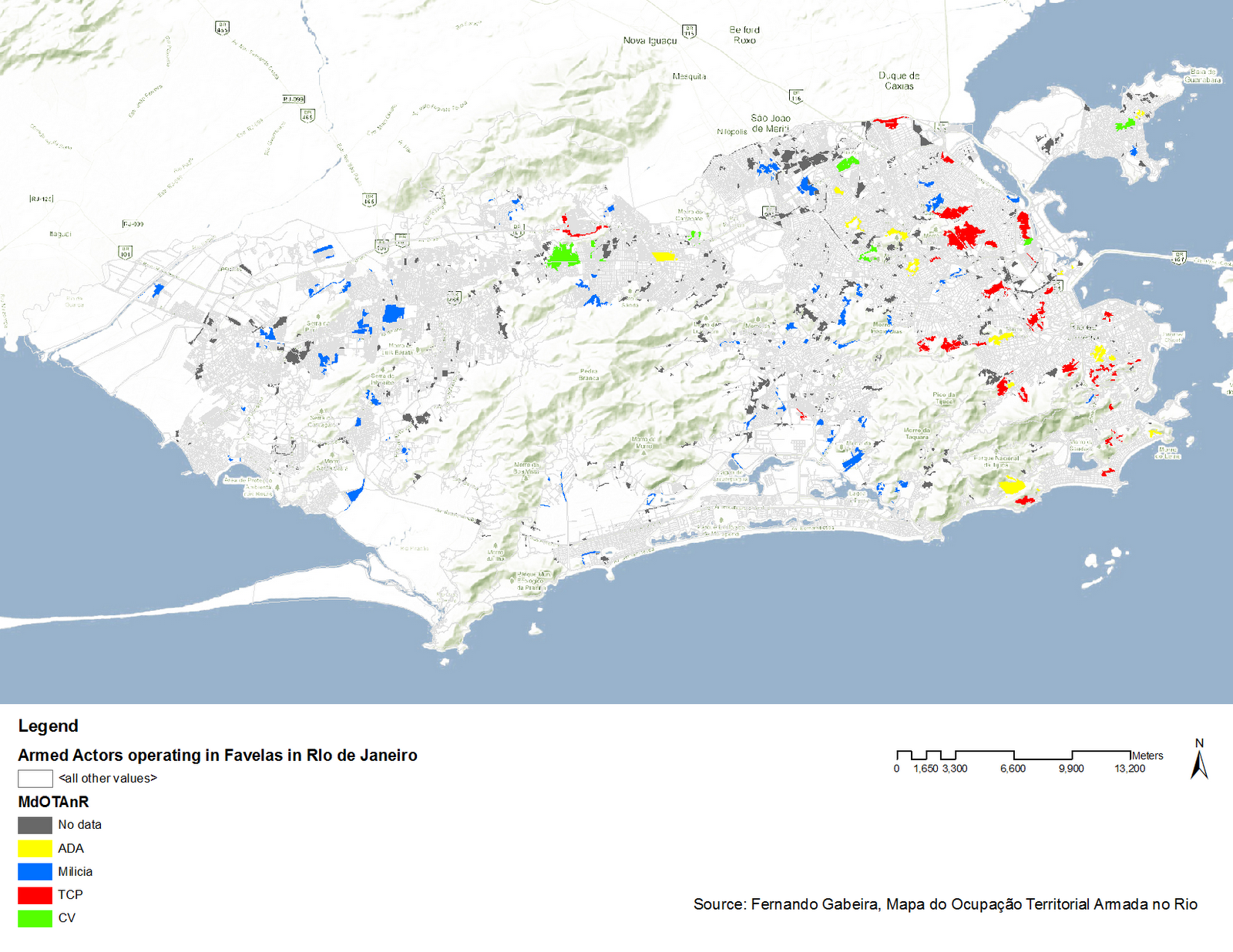
Task: Click the ADA legend label
Action: [71, 849]
